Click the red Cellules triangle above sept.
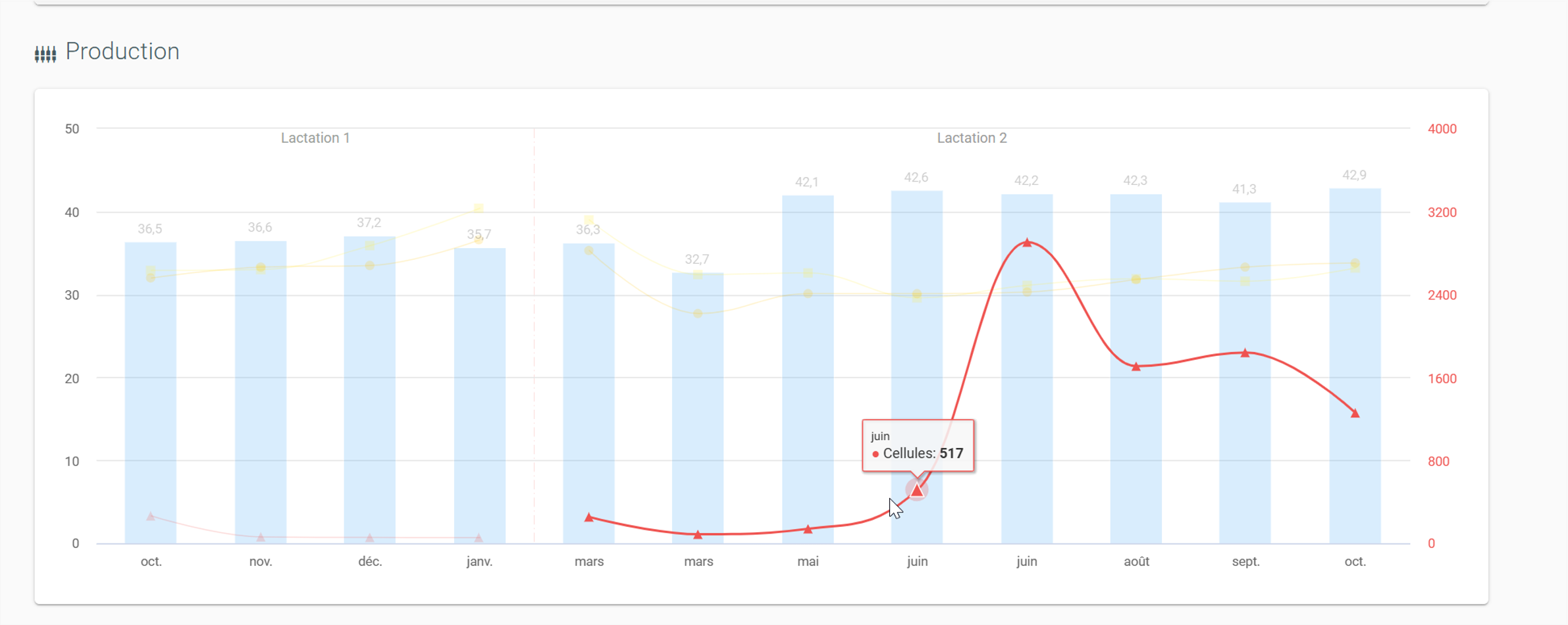Image resolution: width=1568 pixels, height=625 pixels. (x=1245, y=353)
